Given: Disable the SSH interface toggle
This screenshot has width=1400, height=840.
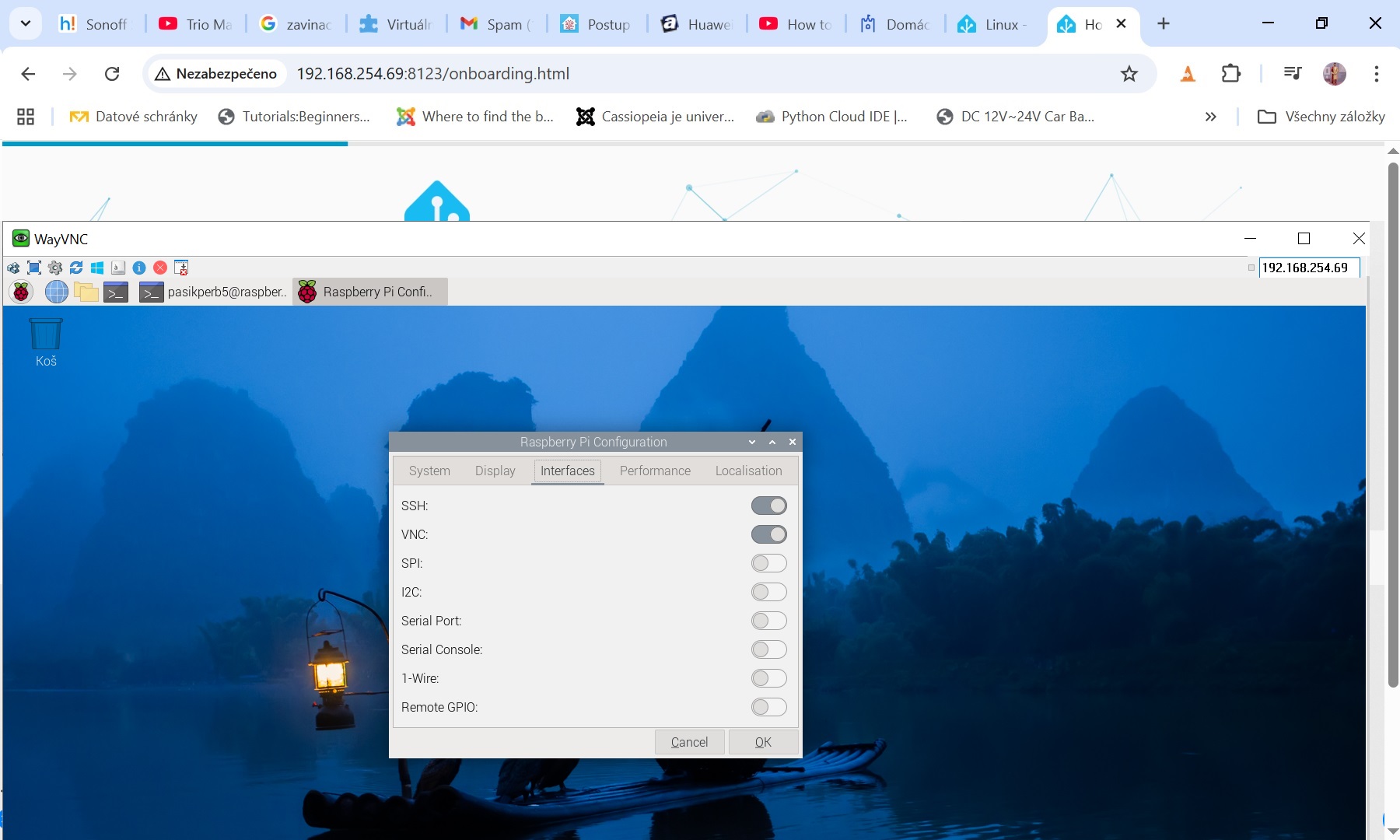Looking at the screenshot, I should (769, 505).
